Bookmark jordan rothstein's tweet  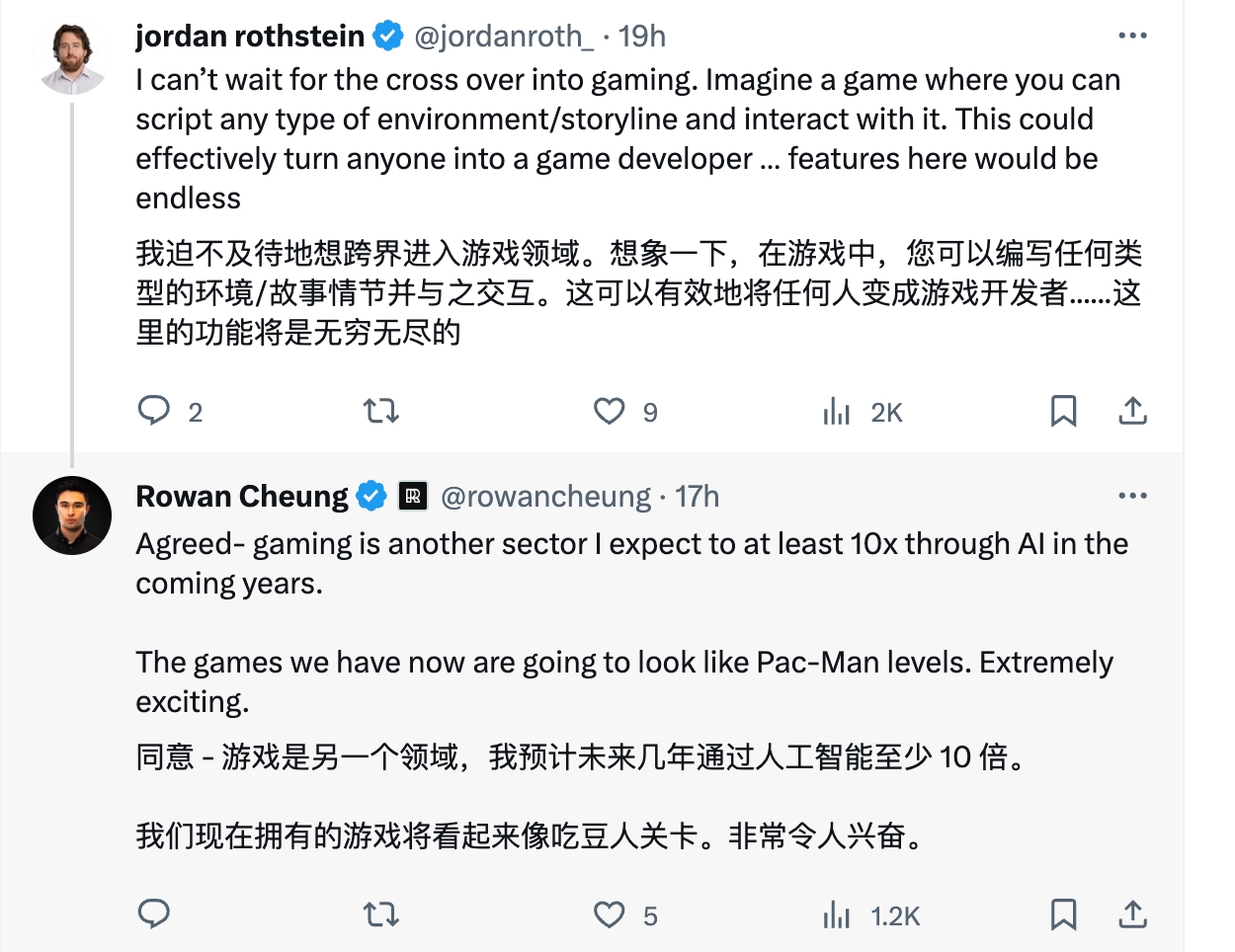1063,411
